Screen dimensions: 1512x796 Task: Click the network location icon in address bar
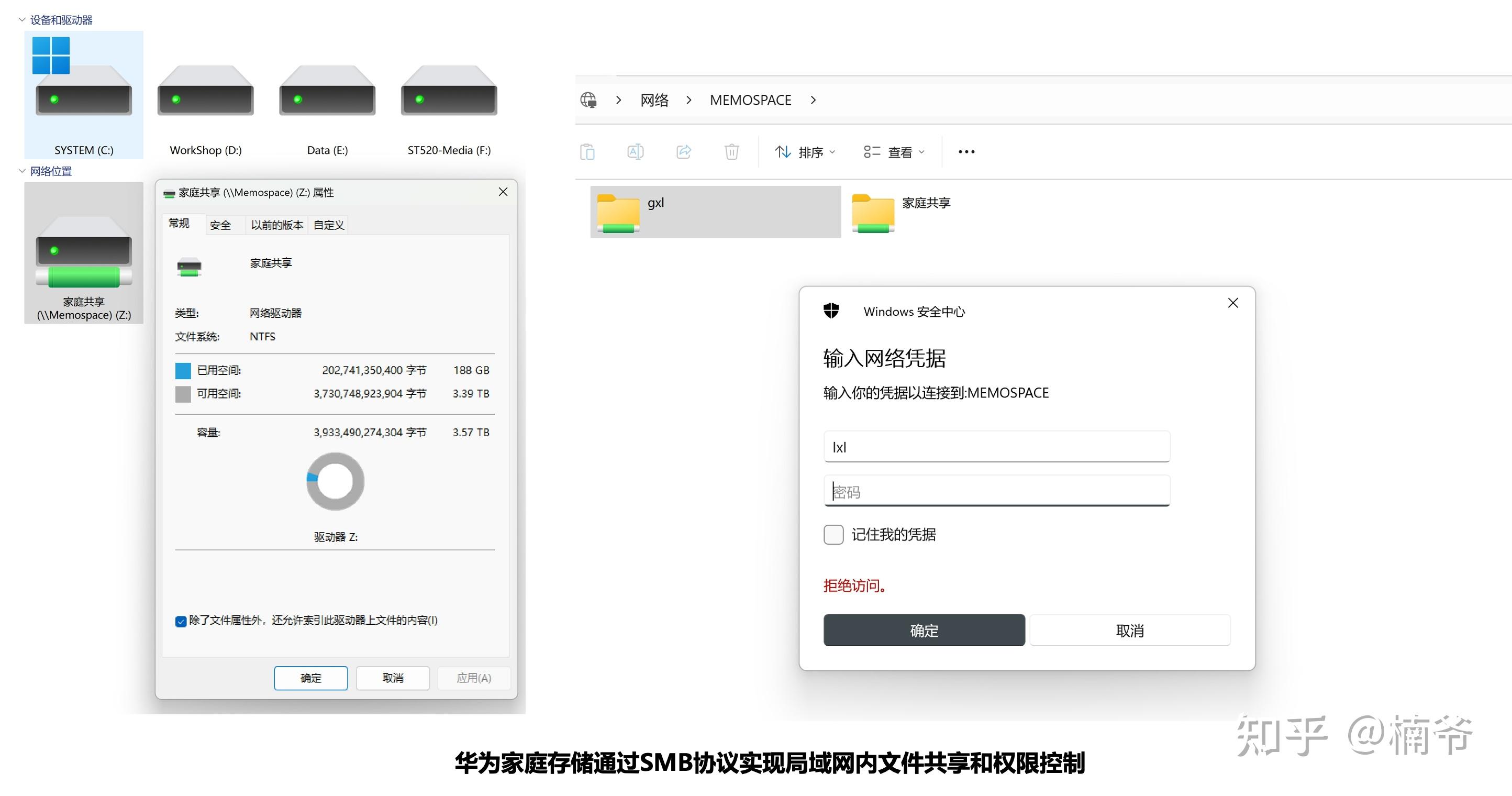(588, 100)
